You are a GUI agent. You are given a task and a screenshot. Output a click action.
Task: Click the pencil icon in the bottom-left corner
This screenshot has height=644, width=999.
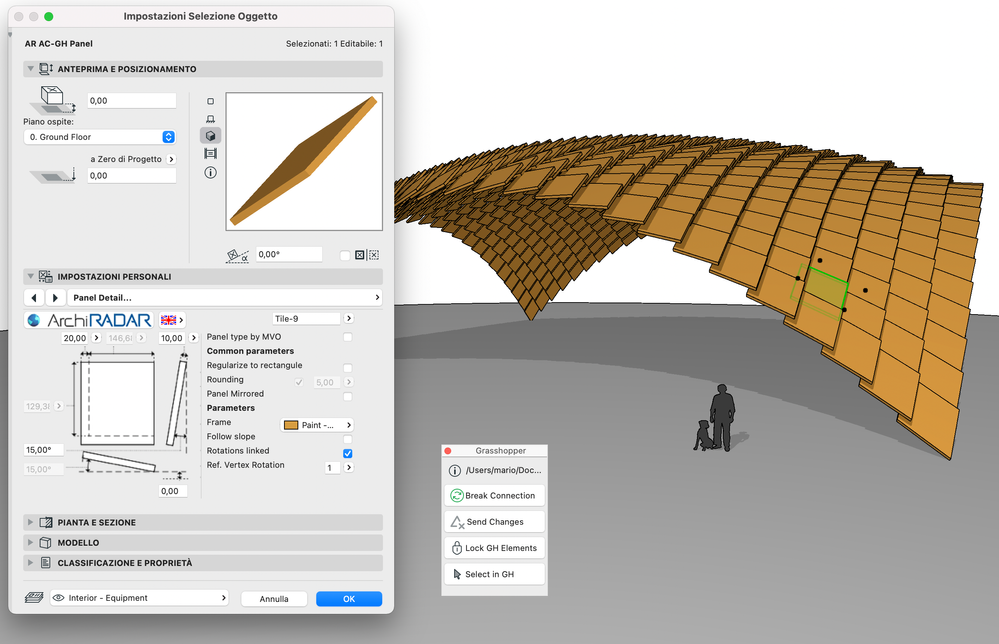coord(33,597)
